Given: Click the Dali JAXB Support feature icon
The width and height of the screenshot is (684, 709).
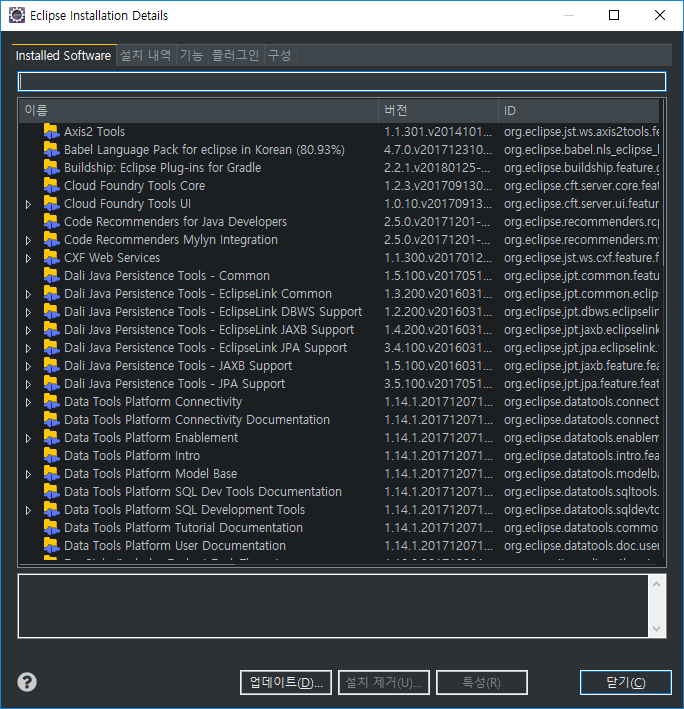Looking at the screenshot, I should tap(52, 366).
